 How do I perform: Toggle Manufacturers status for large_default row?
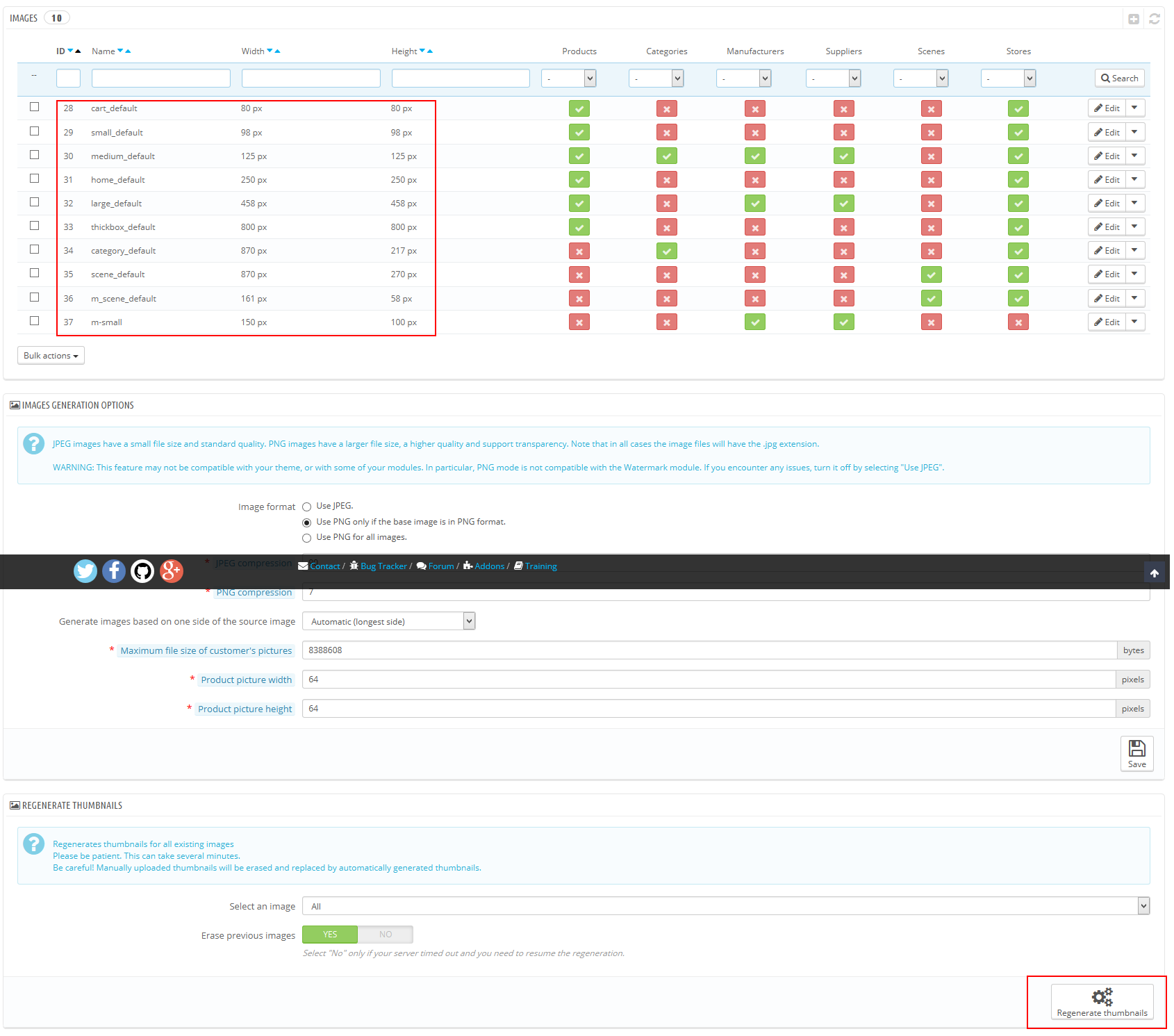tap(755, 204)
